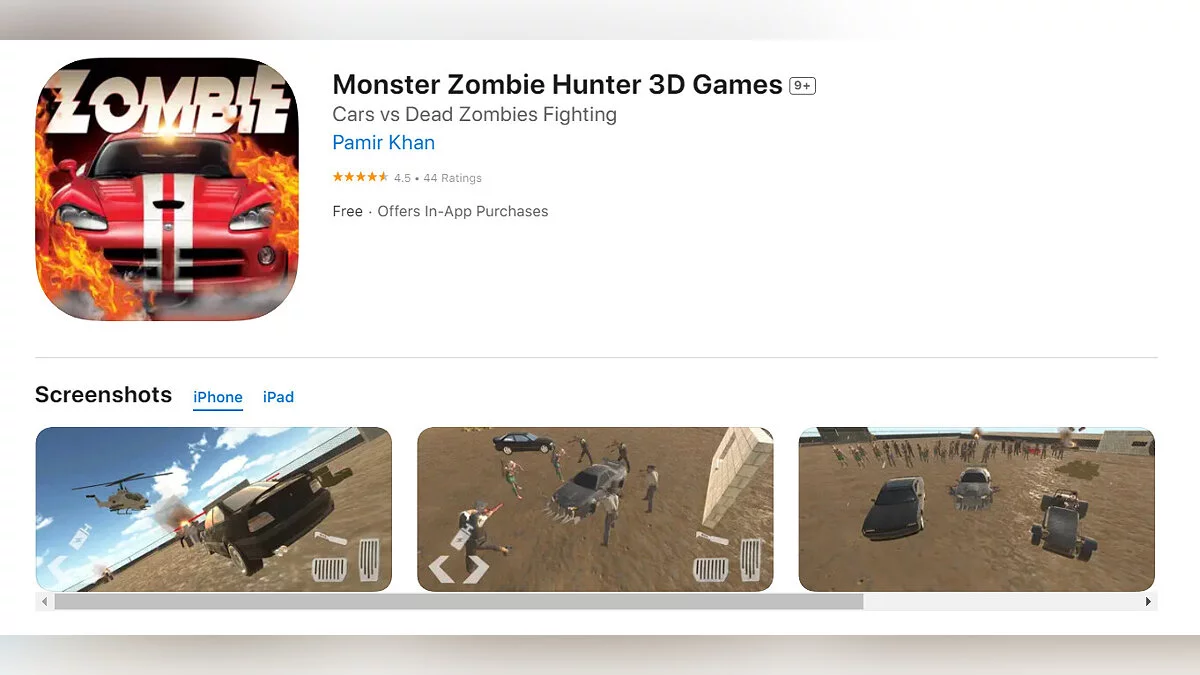Click the scrollbar right arrow

[1148, 602]
